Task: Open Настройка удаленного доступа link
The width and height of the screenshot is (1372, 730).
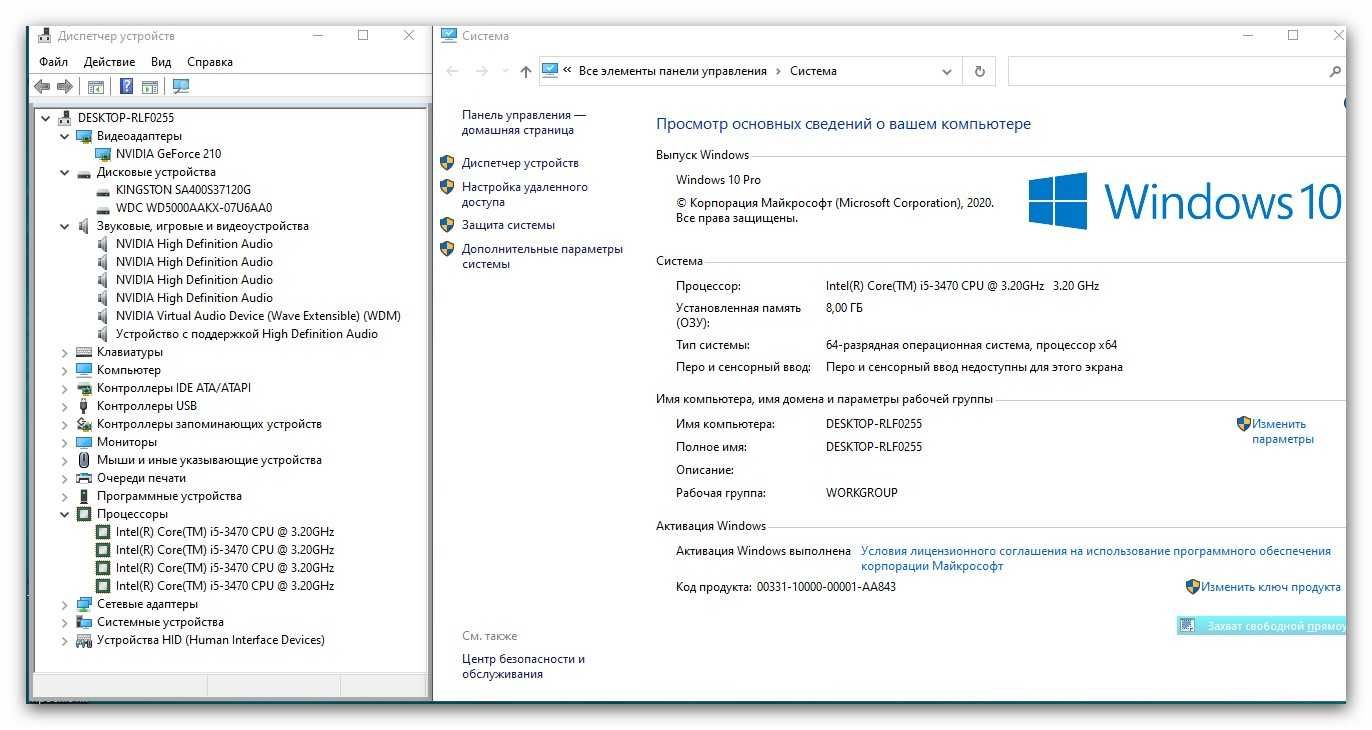Action: (x=525, y=194)
